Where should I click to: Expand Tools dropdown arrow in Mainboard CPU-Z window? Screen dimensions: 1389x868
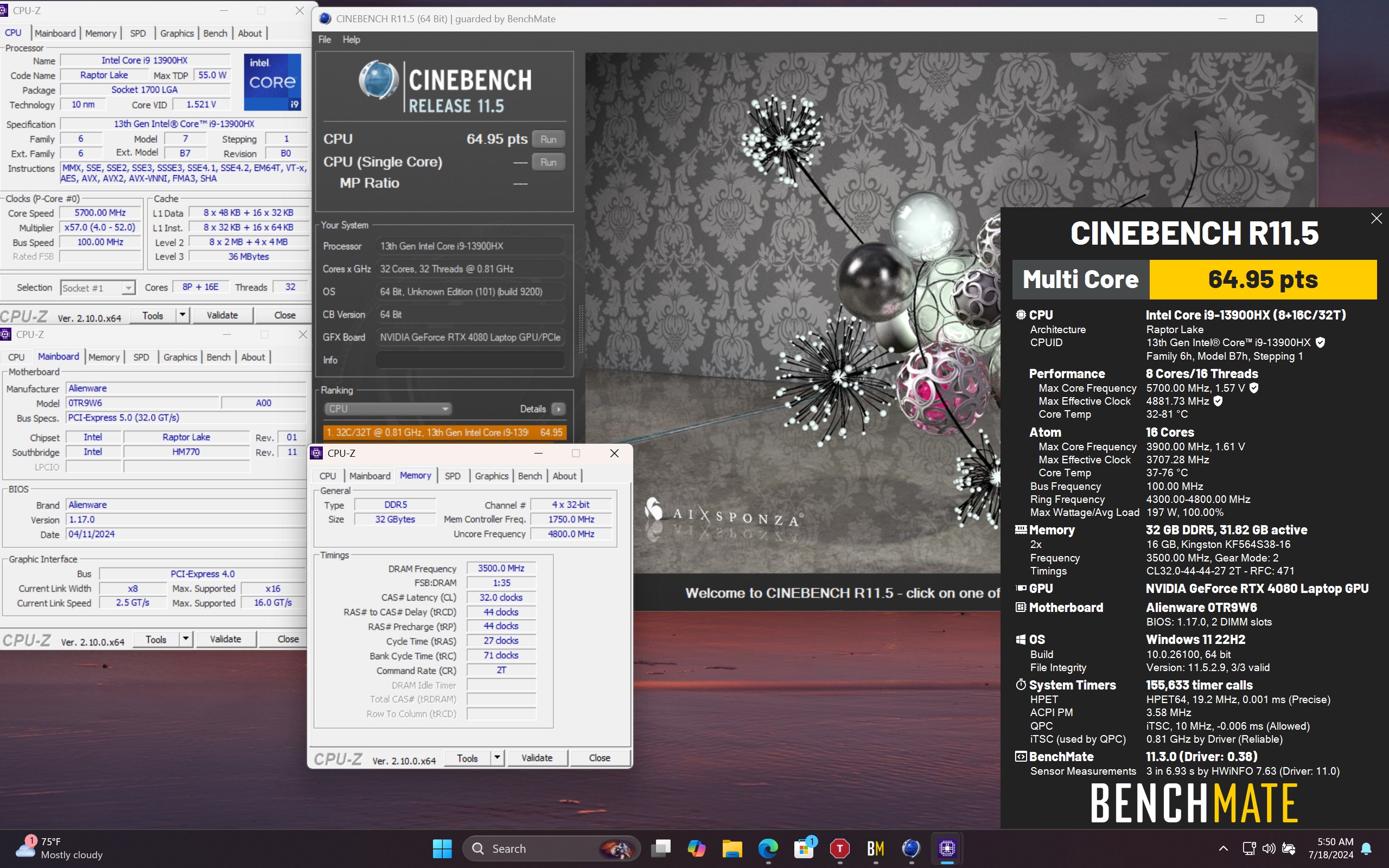pyautogui.click(x=186, y=639)
